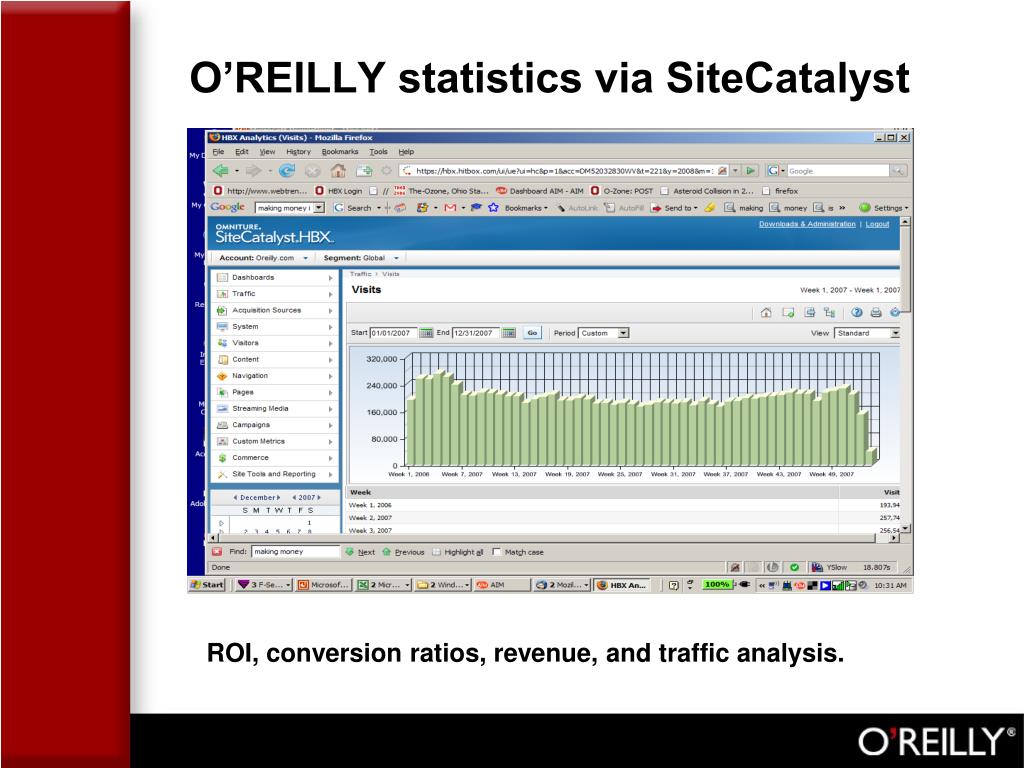
Task: Click the Logout link
Action: (877, 224)
